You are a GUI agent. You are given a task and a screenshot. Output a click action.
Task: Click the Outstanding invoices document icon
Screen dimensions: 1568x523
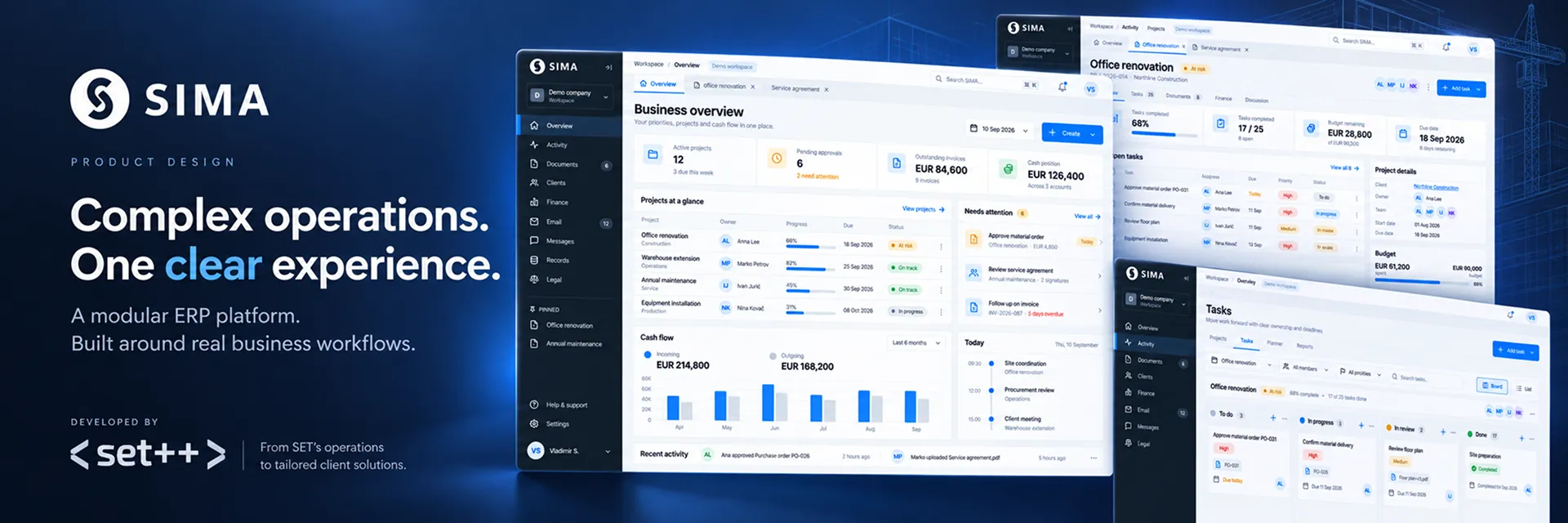click(x=896, y=163)
